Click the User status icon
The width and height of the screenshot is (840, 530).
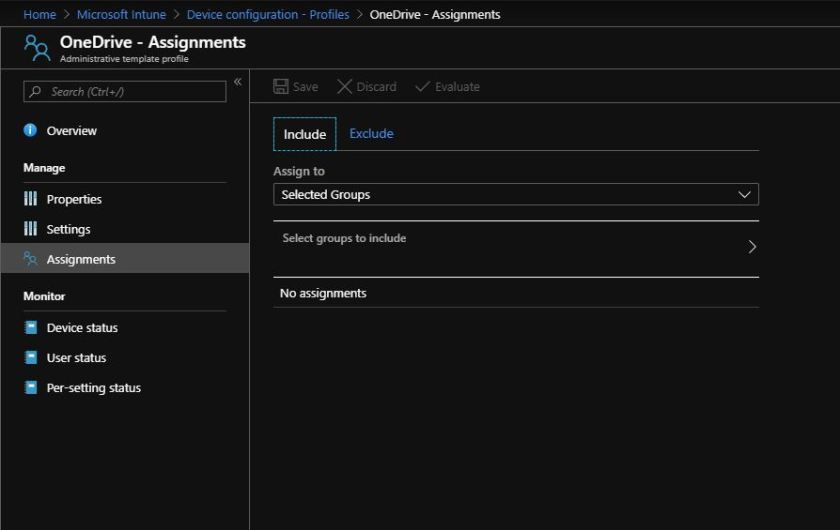coord(31,357)
